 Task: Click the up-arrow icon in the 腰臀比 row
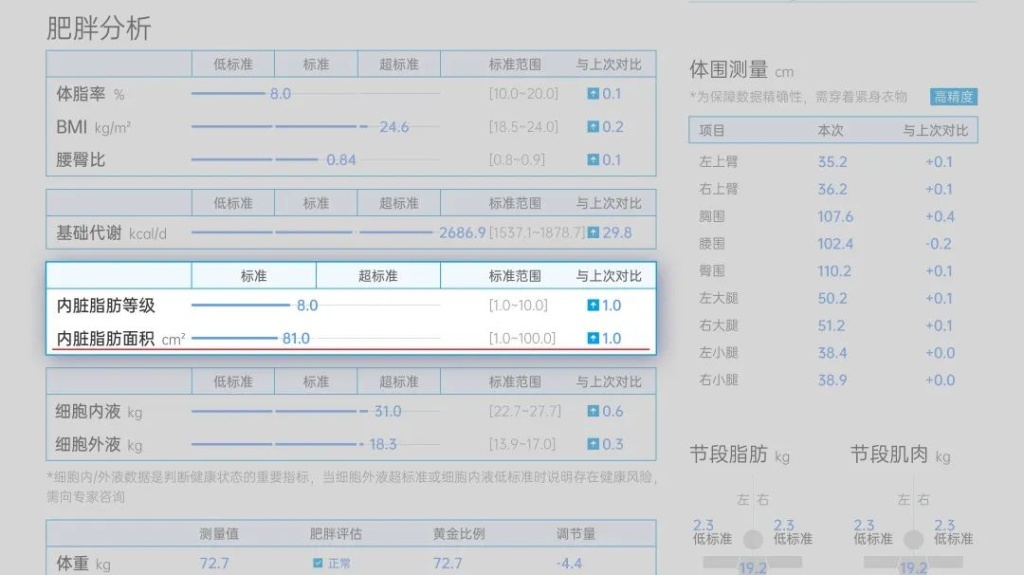point(593,160)
